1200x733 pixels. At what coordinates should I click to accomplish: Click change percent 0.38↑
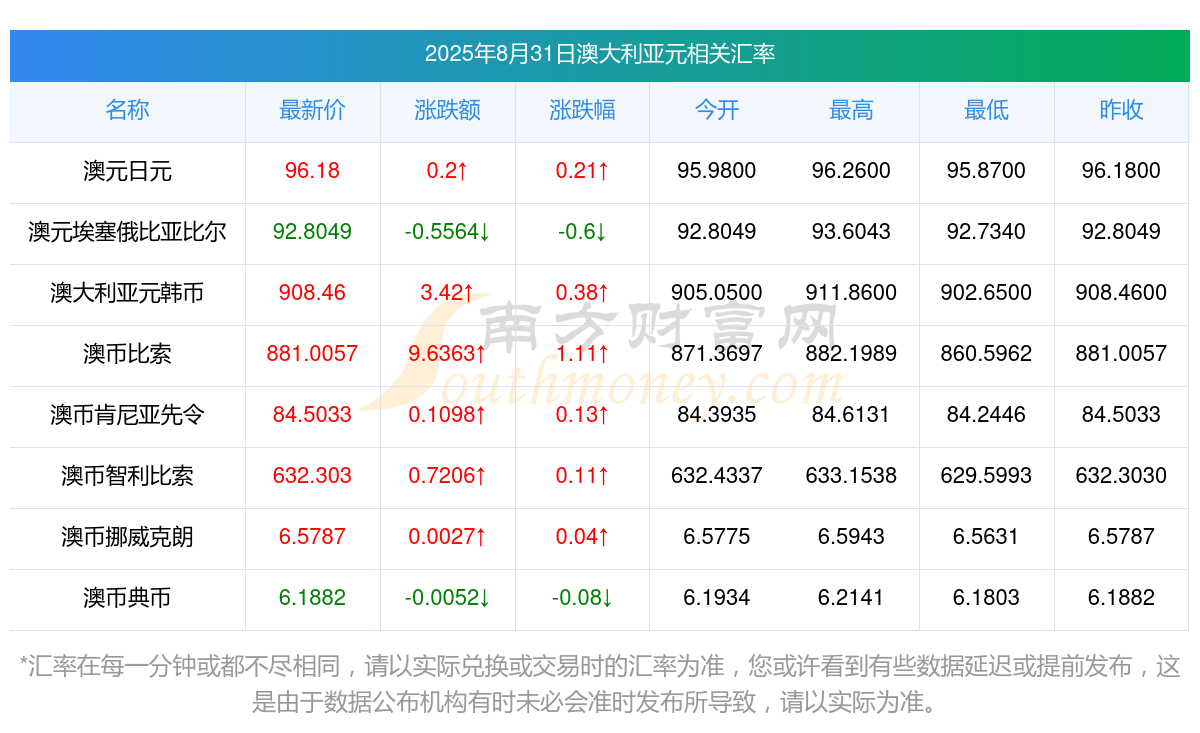pos(582,293)
